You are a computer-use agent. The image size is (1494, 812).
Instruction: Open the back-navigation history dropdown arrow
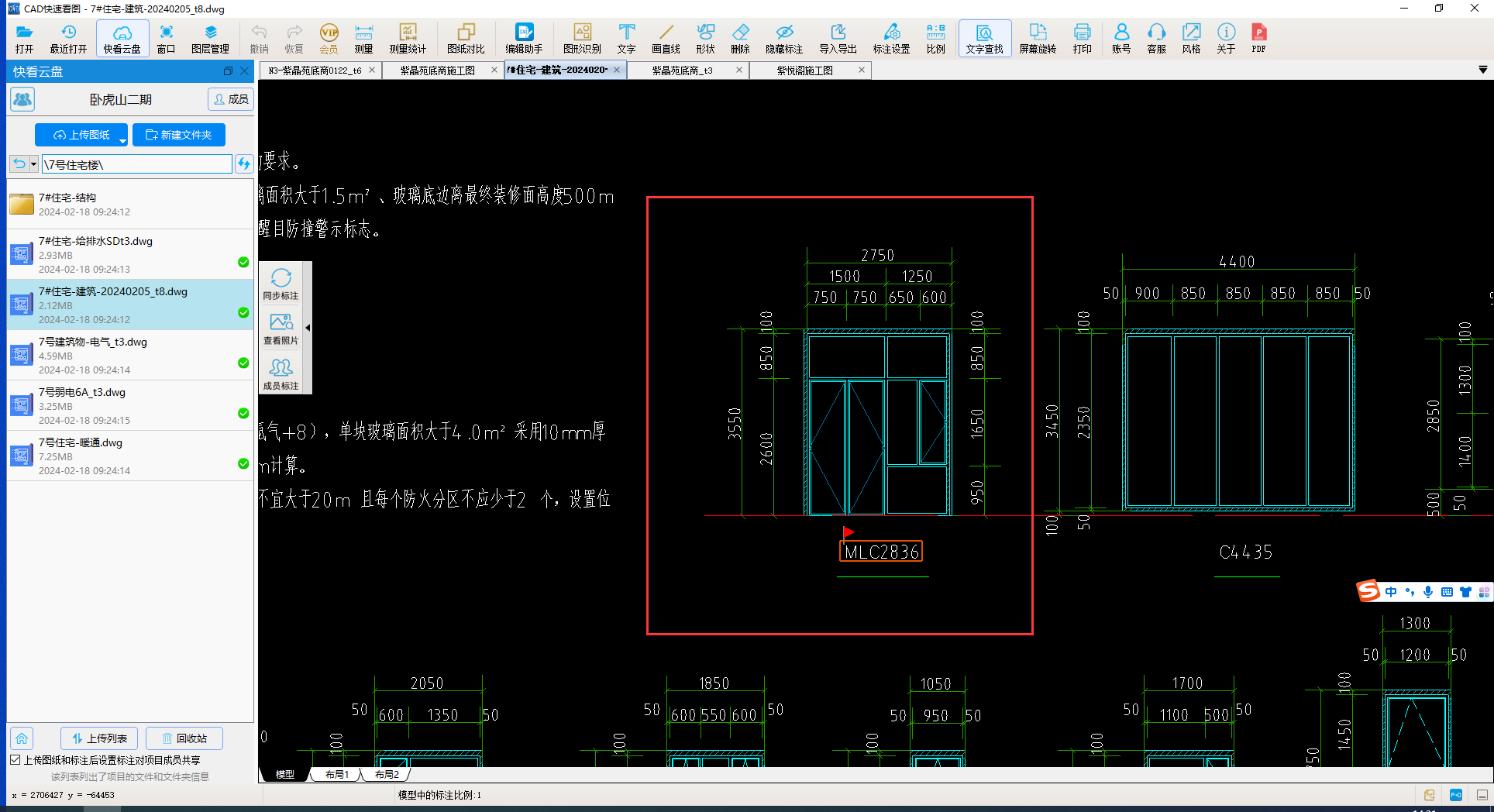[x=33, y=164]
